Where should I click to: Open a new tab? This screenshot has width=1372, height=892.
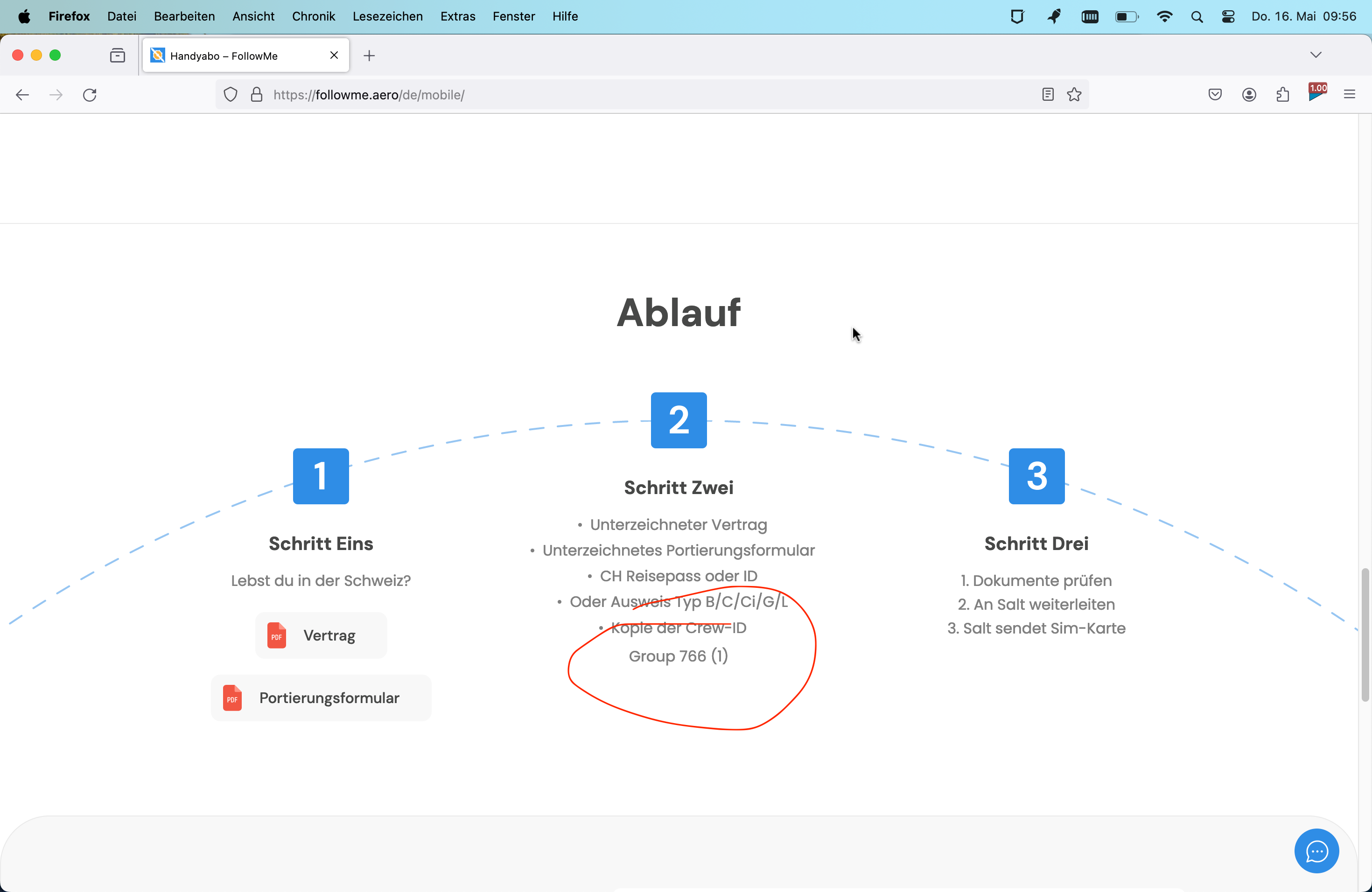tap(370, 56)
